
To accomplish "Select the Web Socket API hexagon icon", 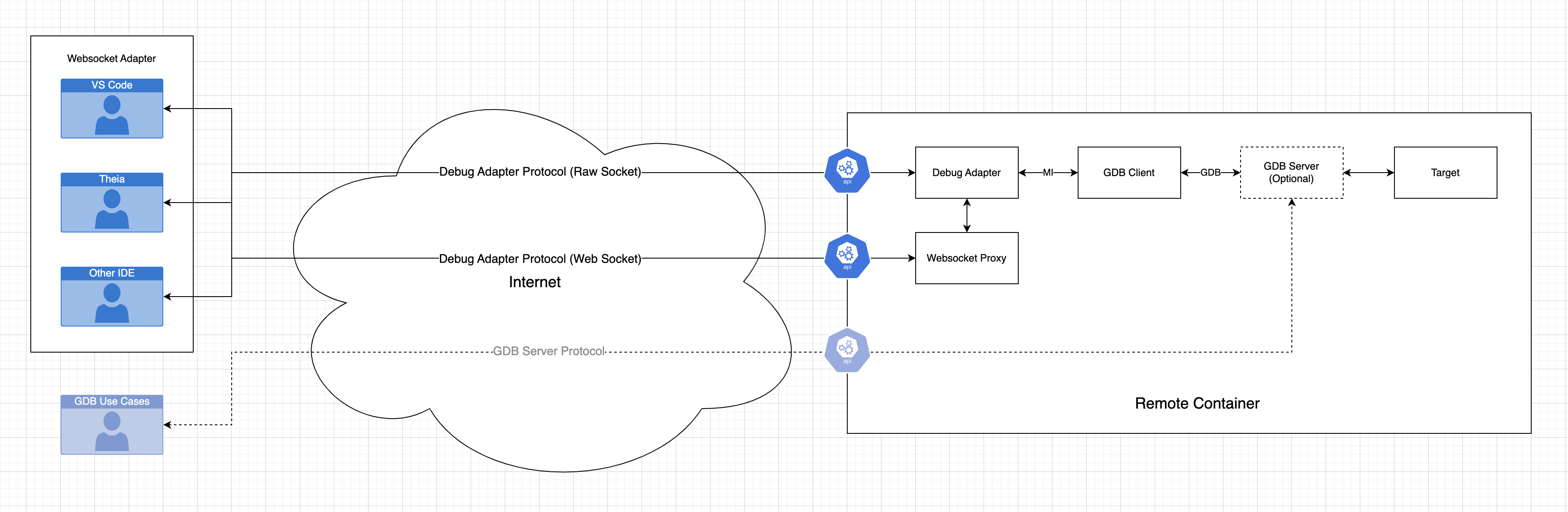I will pyautogui.click(x=847, y=256).
